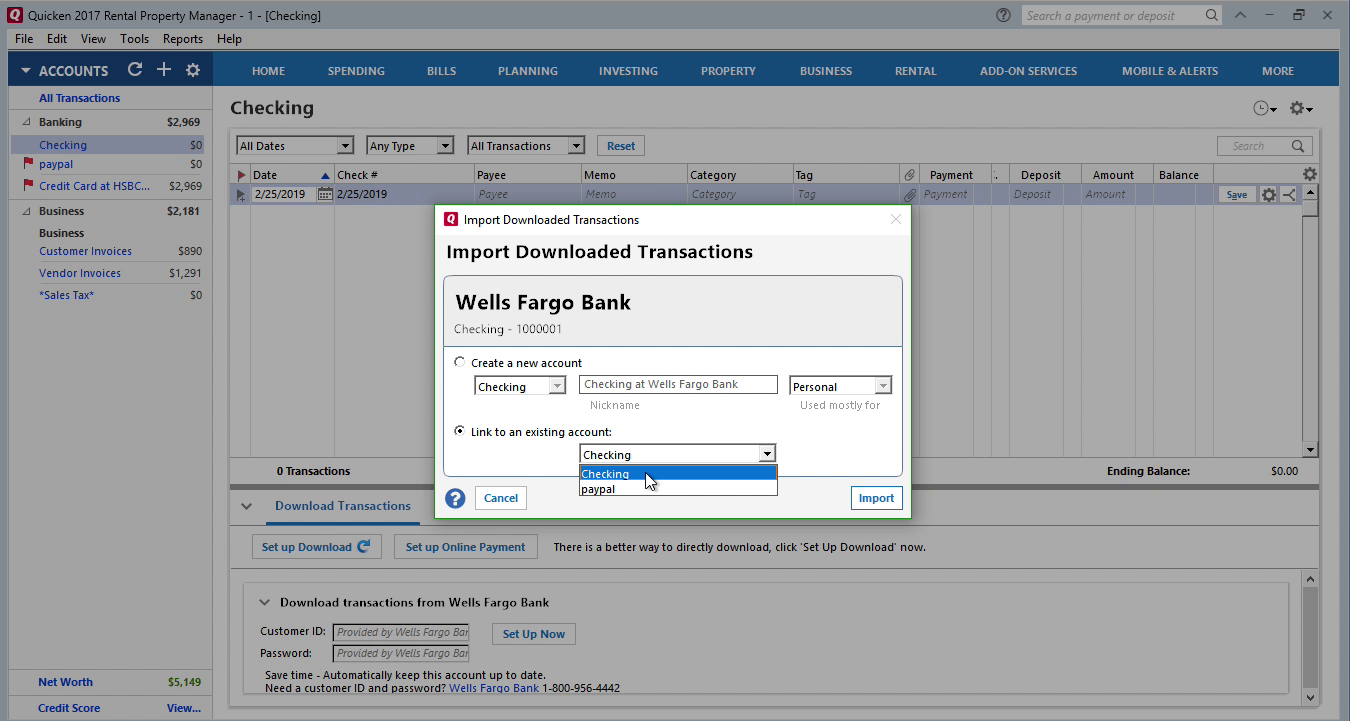The width and height of the screenshot is (1350, 721).
Task: Click the register column settings gear
Action: click(x=1309, y=174)
